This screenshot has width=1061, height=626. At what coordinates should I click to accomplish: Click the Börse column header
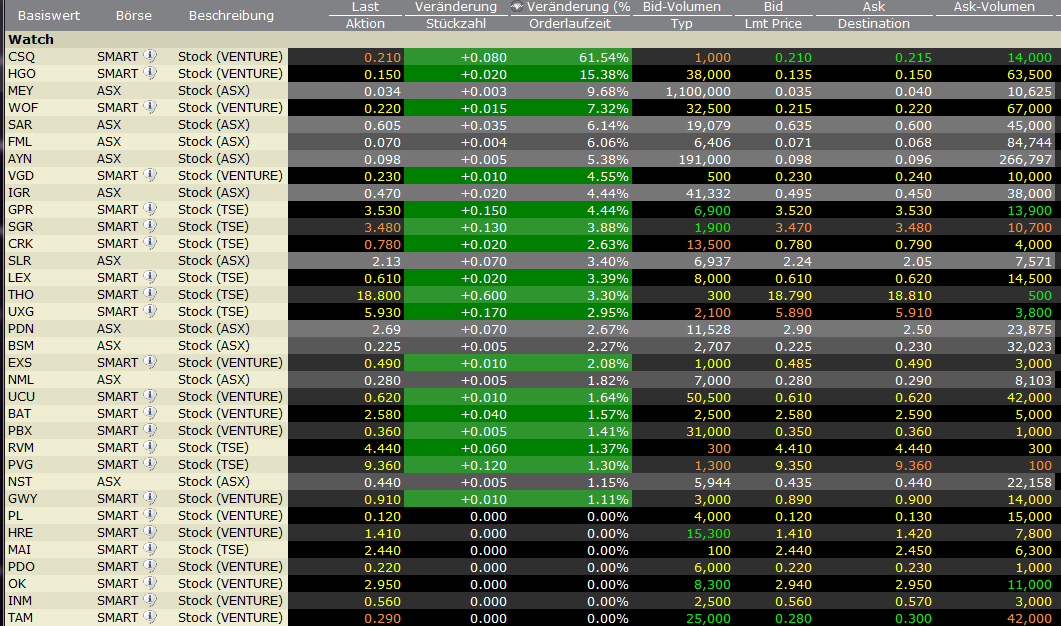(134, 16)
